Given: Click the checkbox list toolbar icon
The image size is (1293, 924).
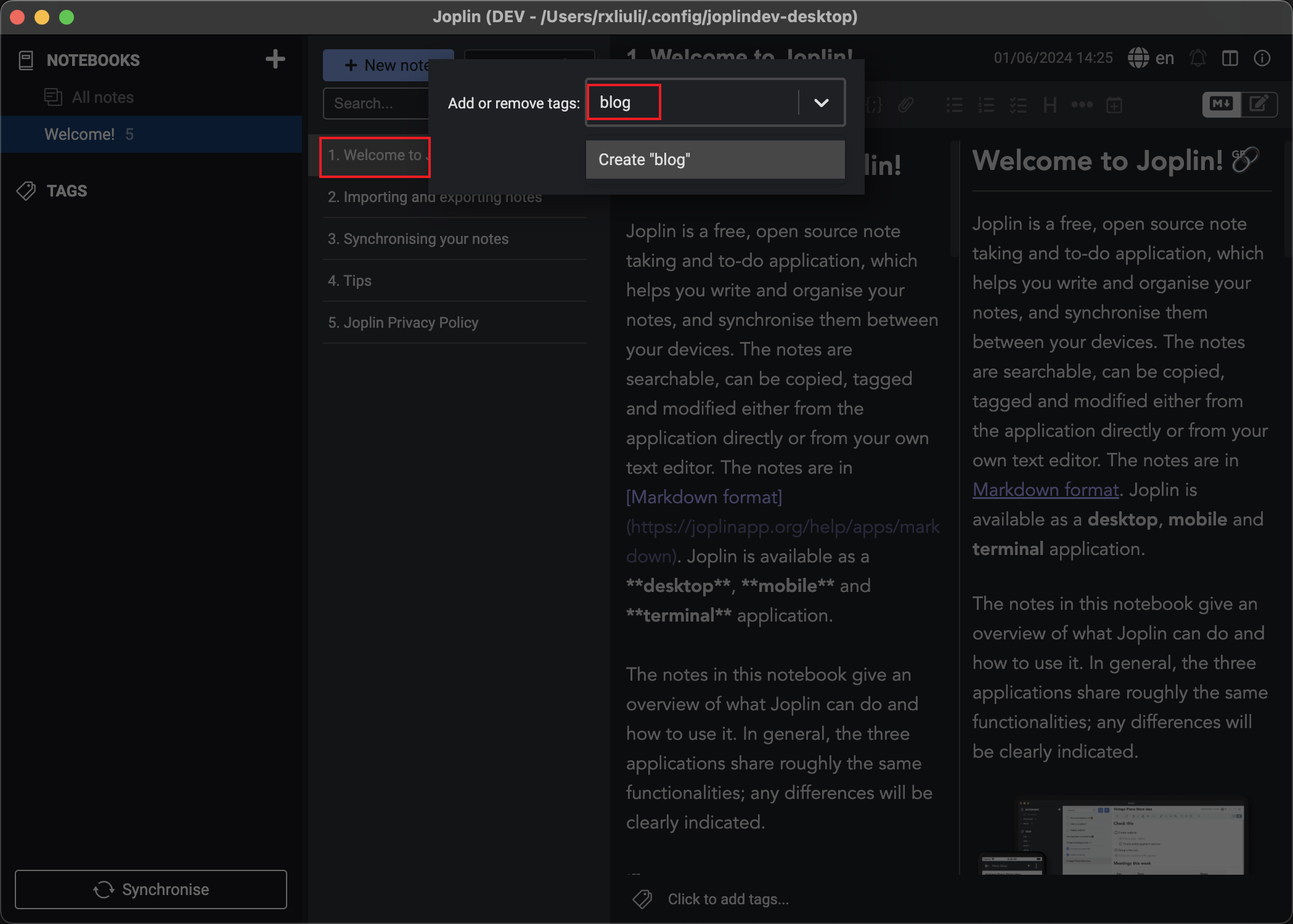Looking at the screenshot, I should tap(1018, 105).
